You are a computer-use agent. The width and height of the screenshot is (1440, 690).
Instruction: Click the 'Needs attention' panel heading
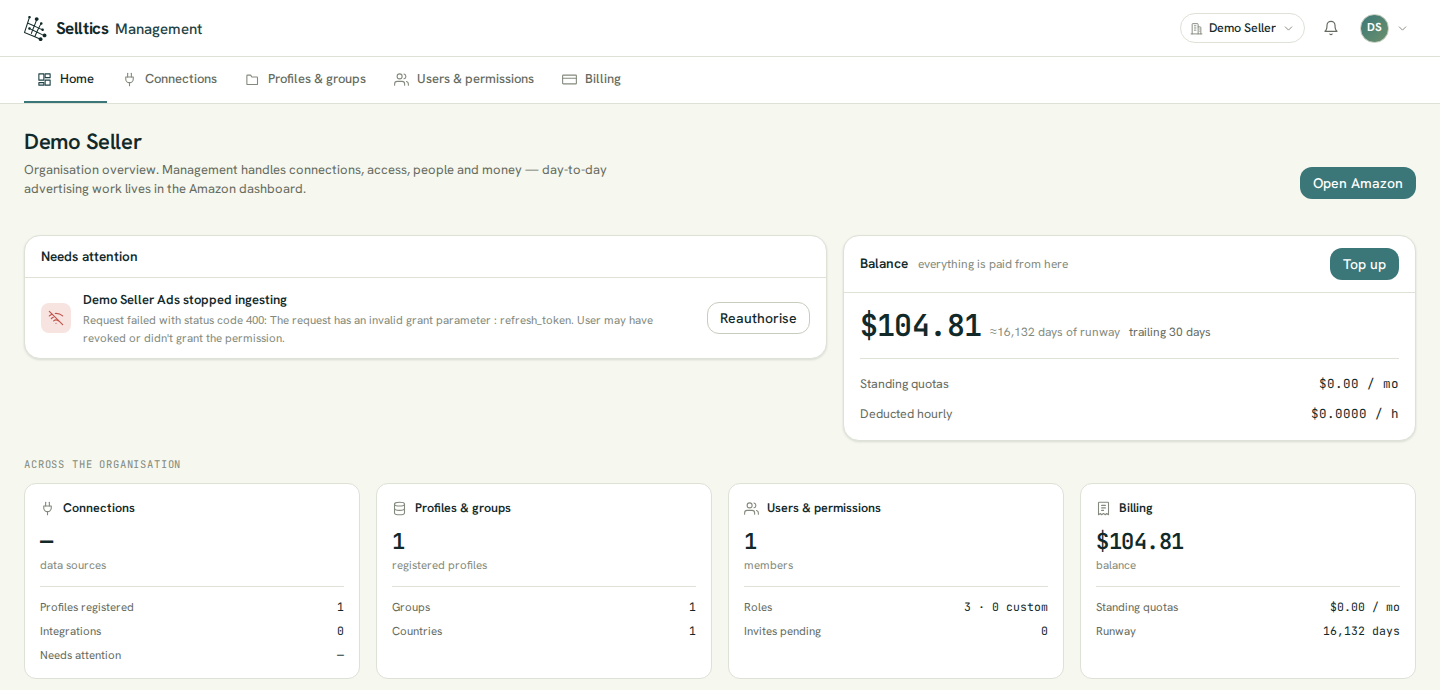pos(89,257)
